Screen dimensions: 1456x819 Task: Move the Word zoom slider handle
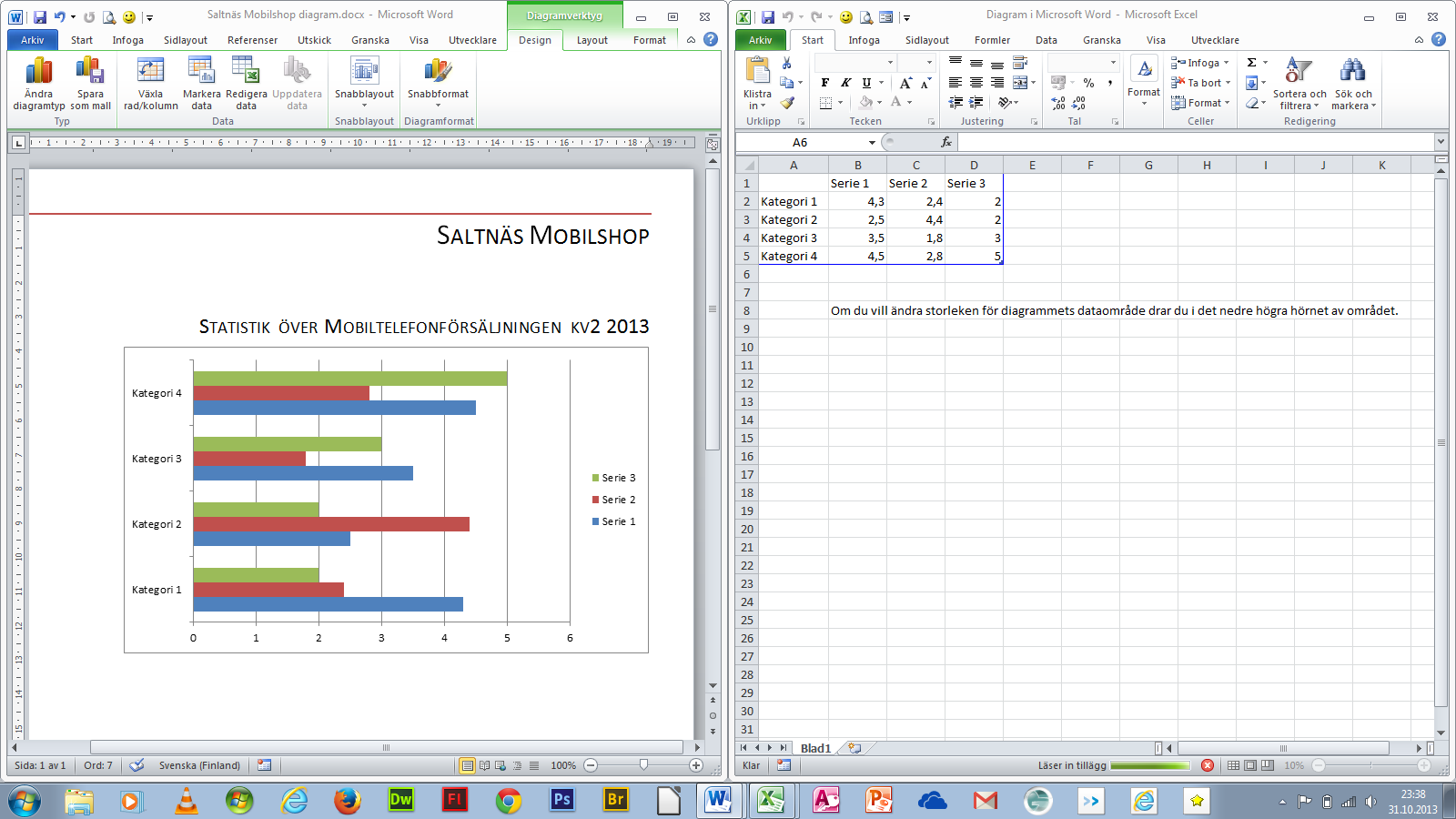coord(643,765)
